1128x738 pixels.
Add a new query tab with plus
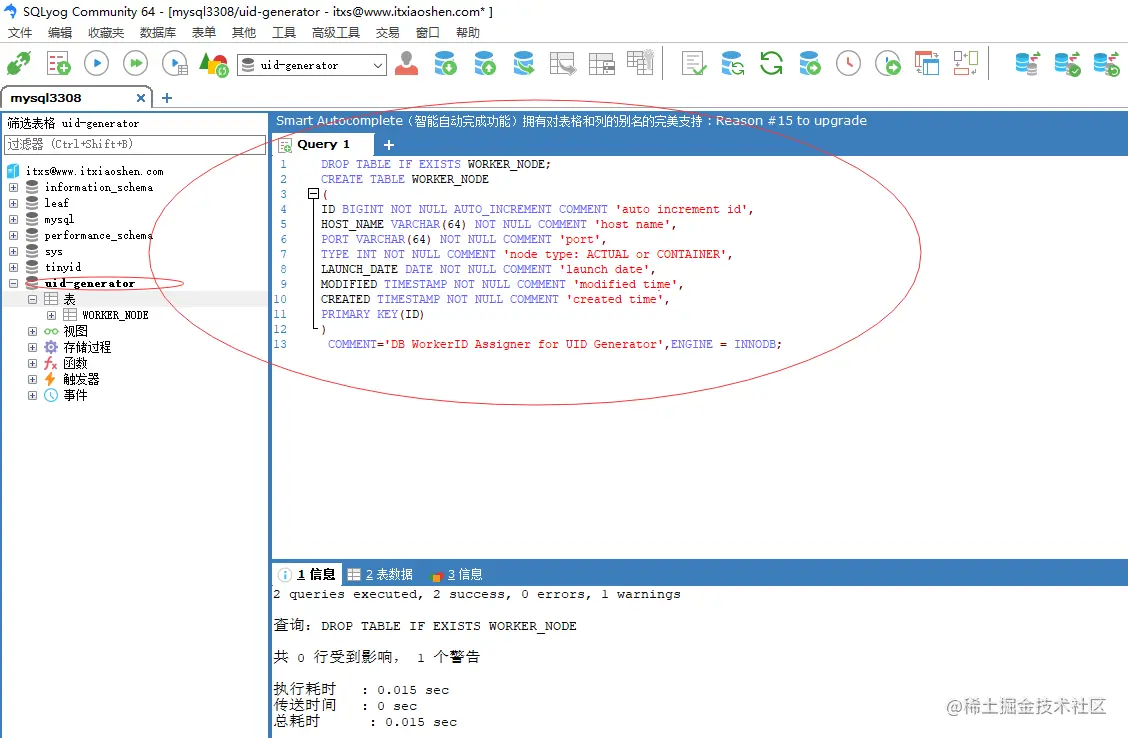[388, 145]
